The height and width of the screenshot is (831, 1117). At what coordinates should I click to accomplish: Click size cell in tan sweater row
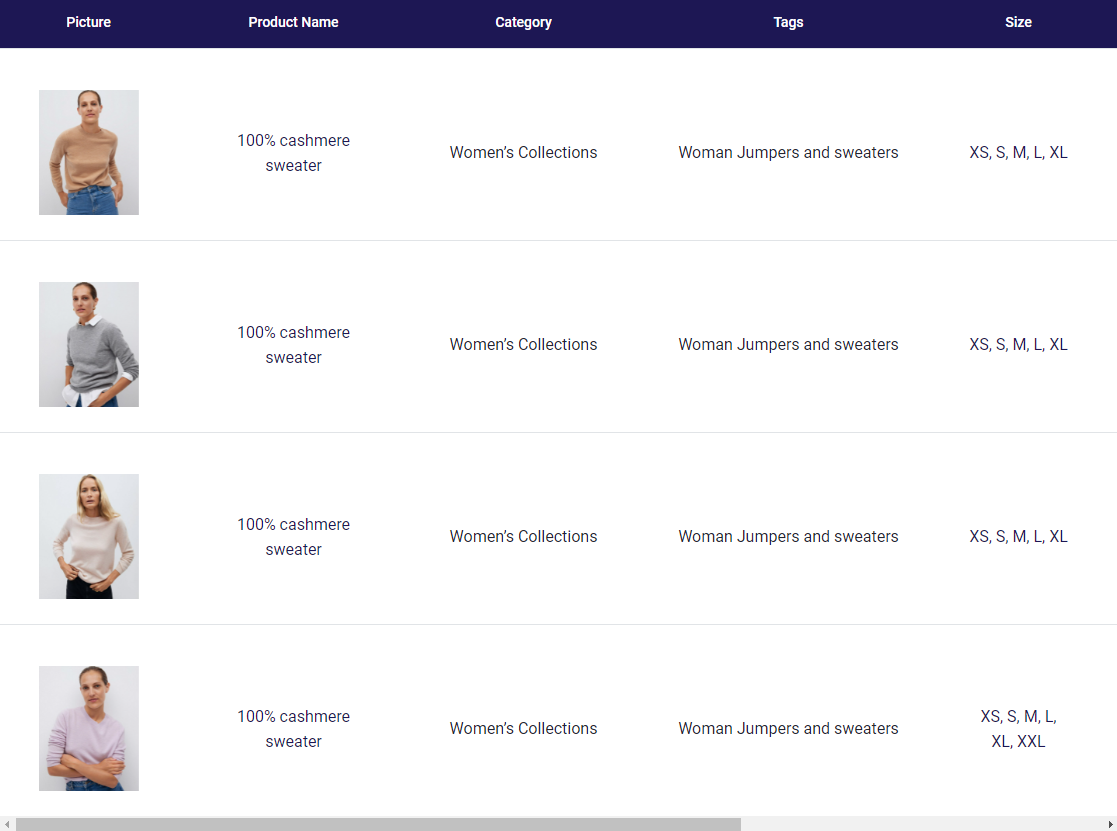(1018, 152)
